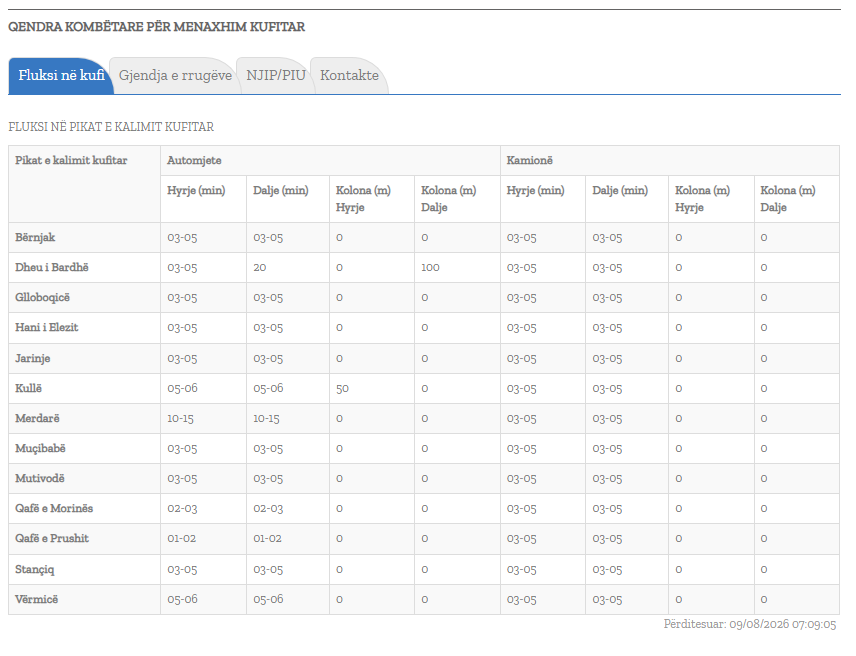The height and width of the screenshot is (656, 856).
Task: Click the Përditesuar timestamp text
Action: coord(750,624)
